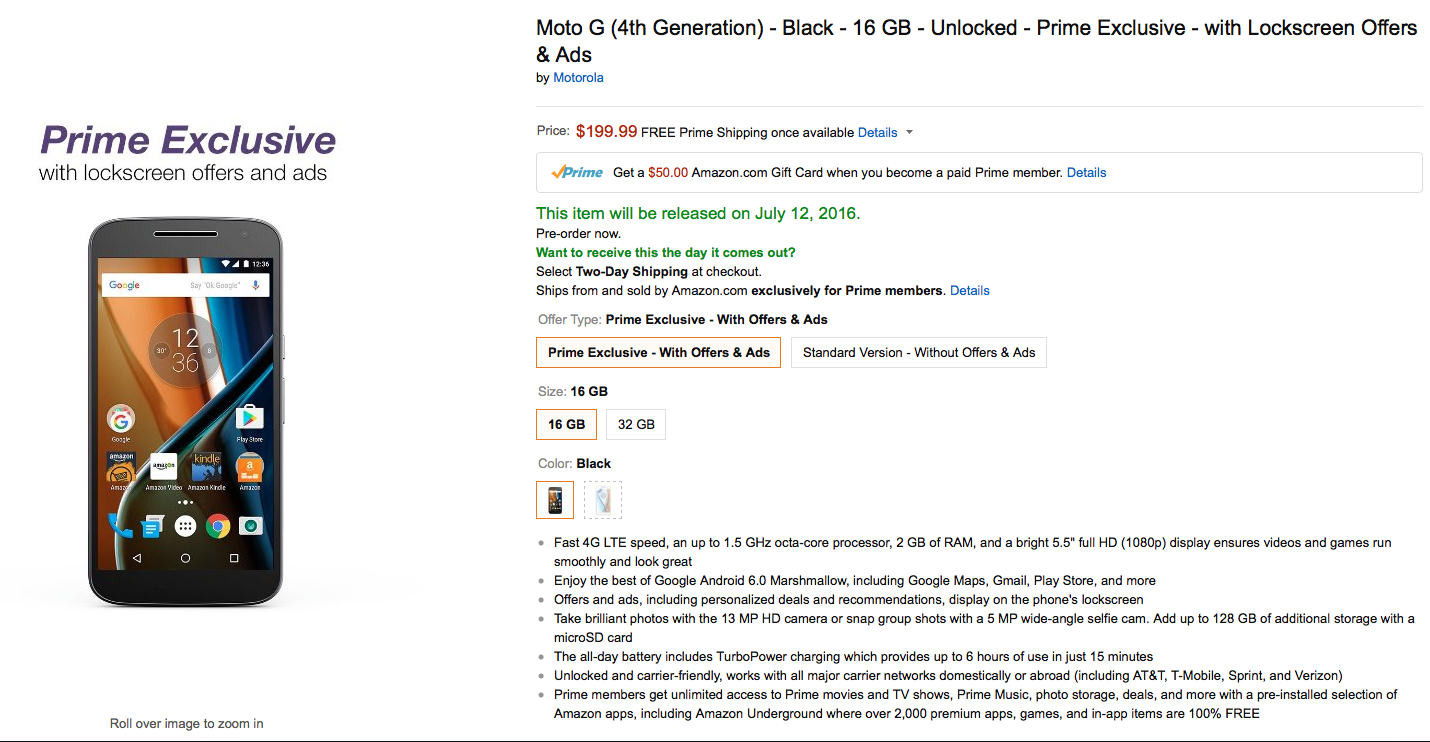This screenshot has width=1430, height=742.
Task: Choose Prime Exclusive - With Offers & Ads option
Action: click(659, 352)
